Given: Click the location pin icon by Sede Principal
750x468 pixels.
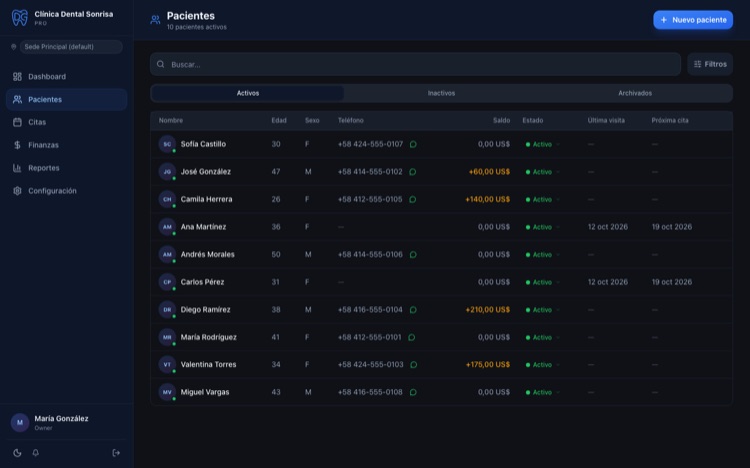Looking at the screenshot, I should click(x=14, y=47).
